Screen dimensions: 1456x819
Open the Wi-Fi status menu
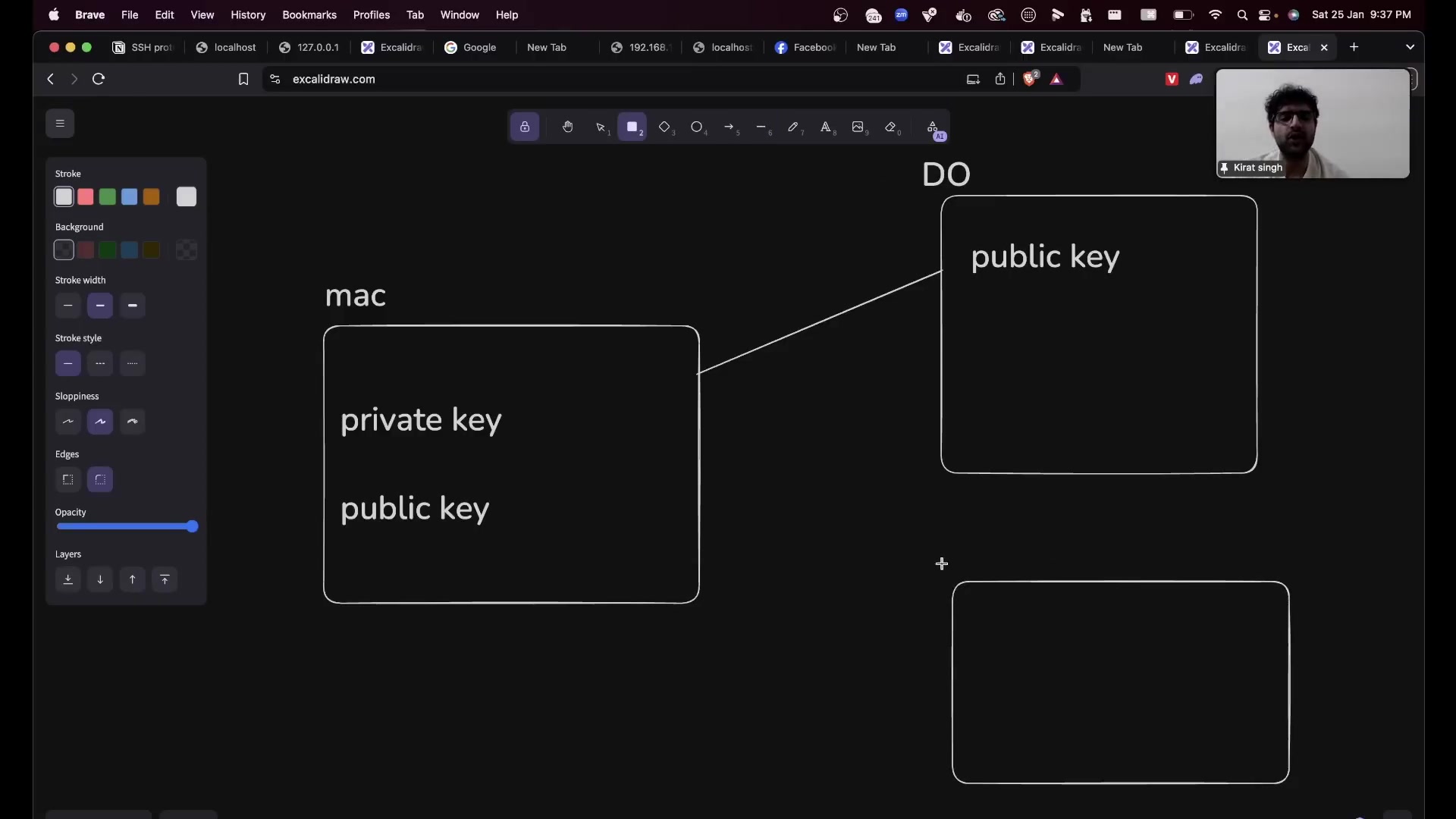pos(1216,14)
